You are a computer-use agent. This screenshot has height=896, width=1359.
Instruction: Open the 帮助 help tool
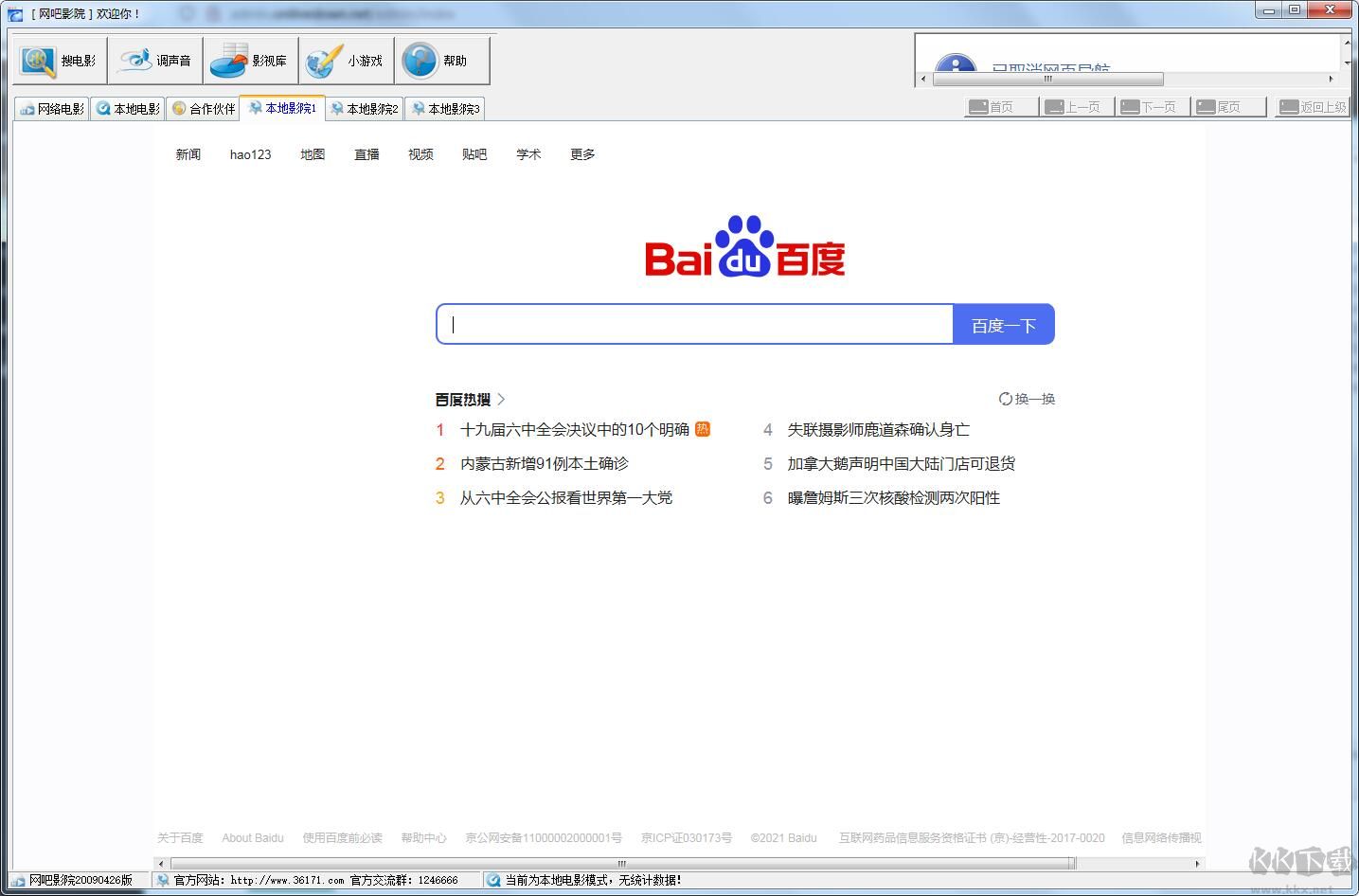(x=440, y=60)
